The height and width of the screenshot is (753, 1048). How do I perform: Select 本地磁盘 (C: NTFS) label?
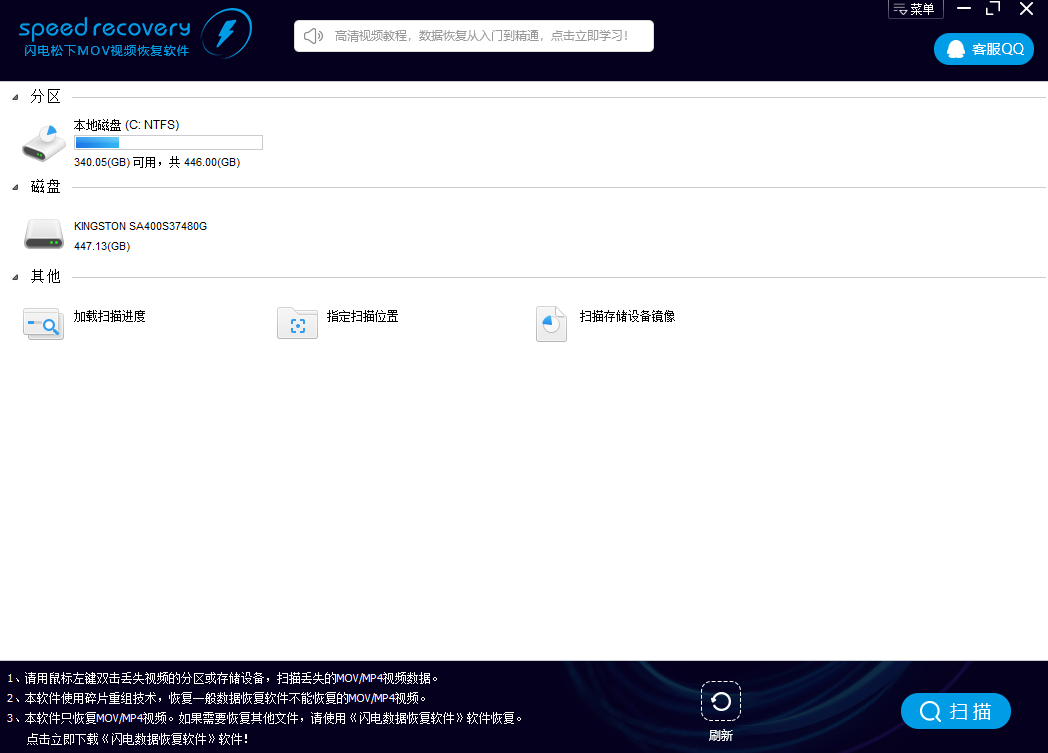click(x=126, y=125)
